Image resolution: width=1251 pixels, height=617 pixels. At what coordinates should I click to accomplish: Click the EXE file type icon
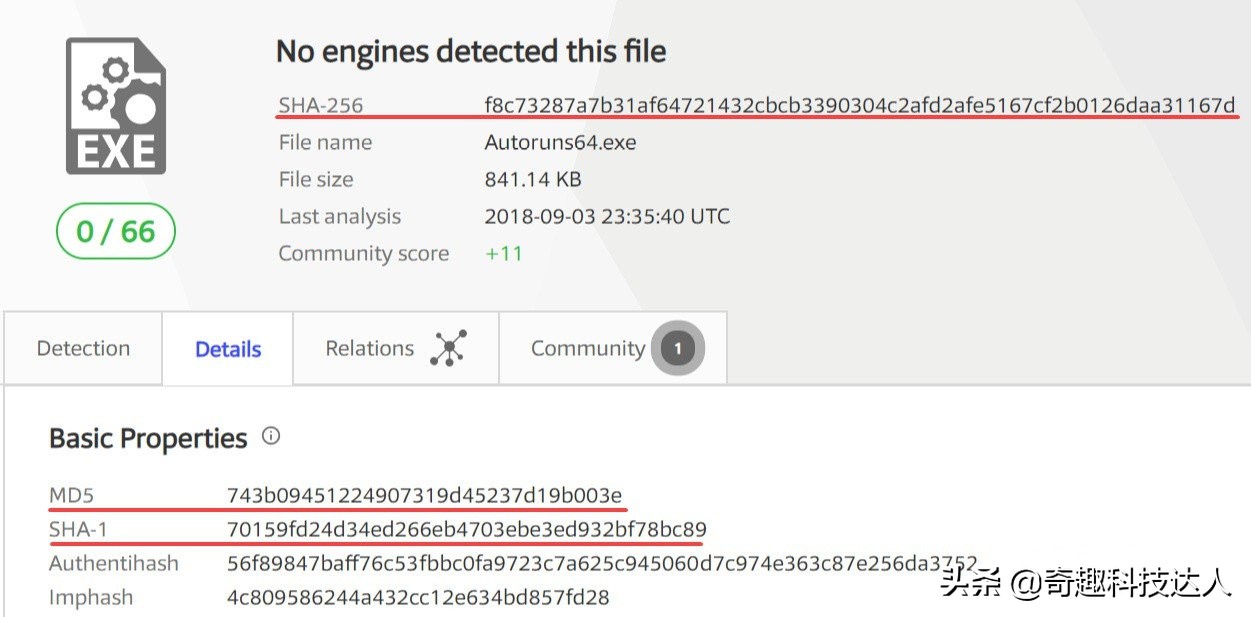click(116, 106)
